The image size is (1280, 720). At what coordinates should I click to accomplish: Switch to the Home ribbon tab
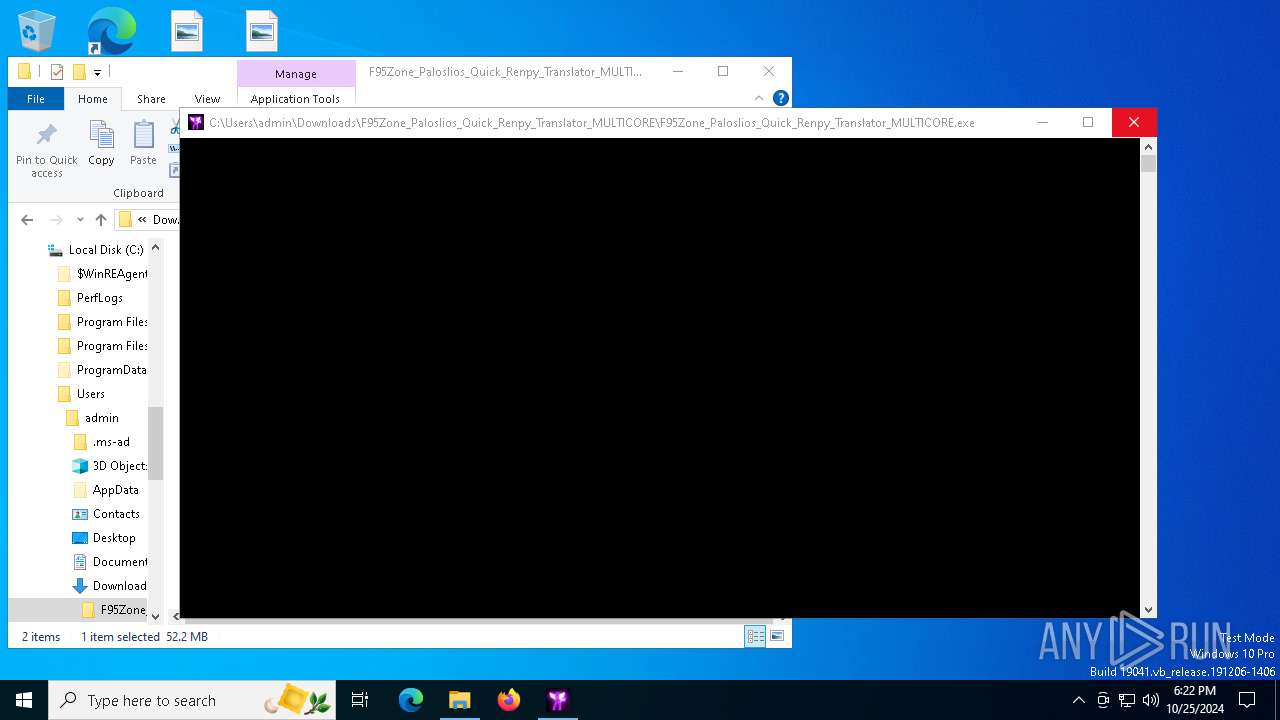pyautogui.click(x=93, y=99)
